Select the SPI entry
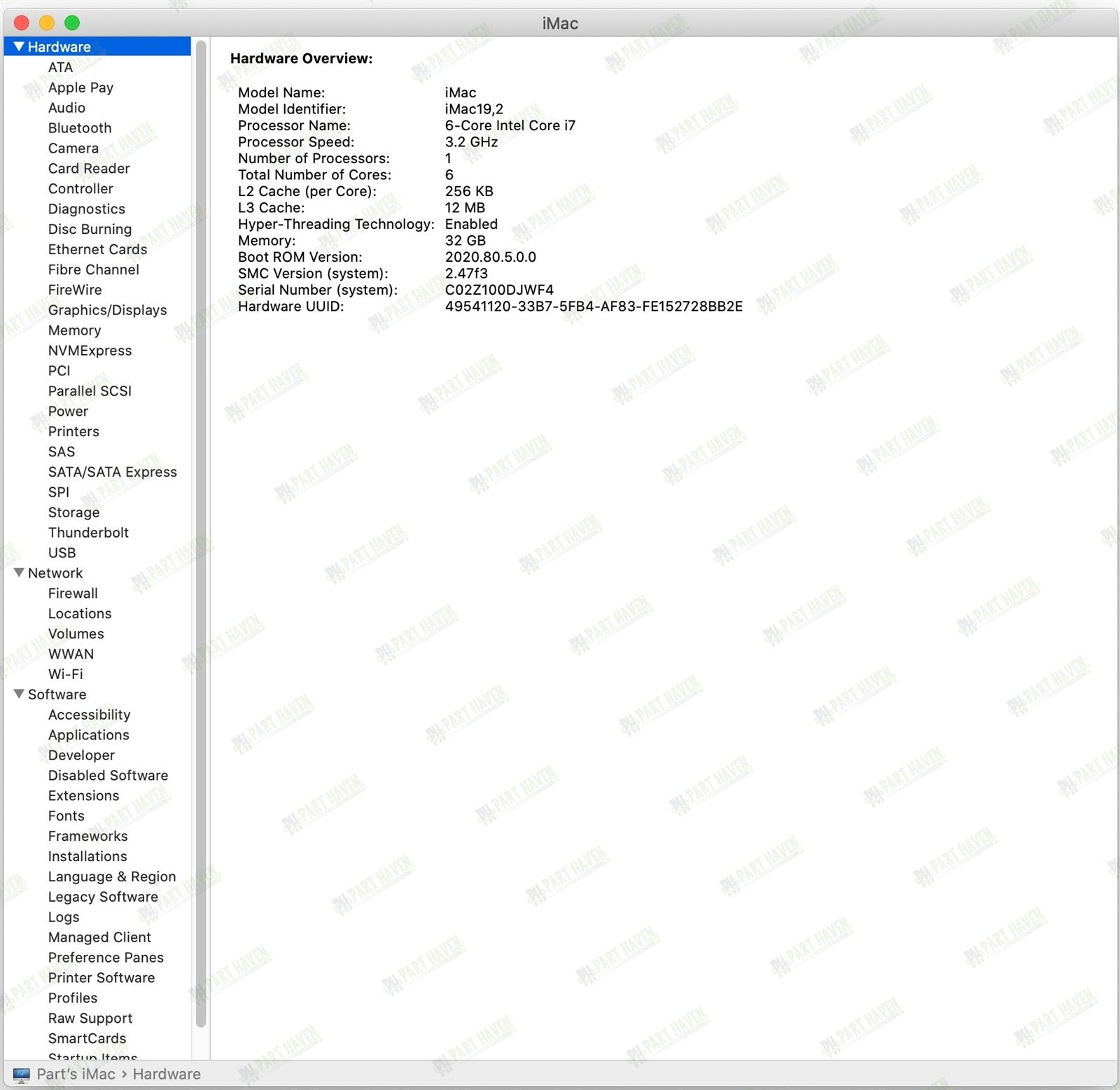Screen dimensions: 1120x1090 (59, 492)
